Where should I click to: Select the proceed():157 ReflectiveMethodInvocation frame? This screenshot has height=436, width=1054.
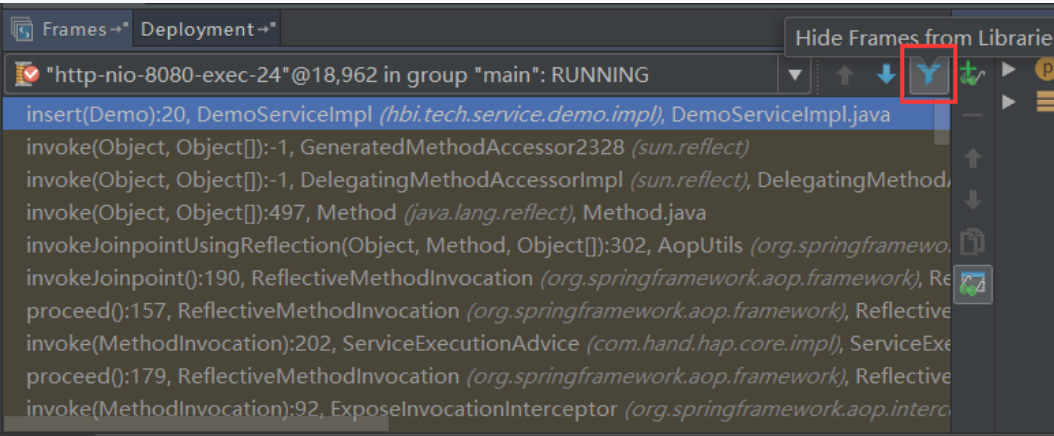click(477, 311)
